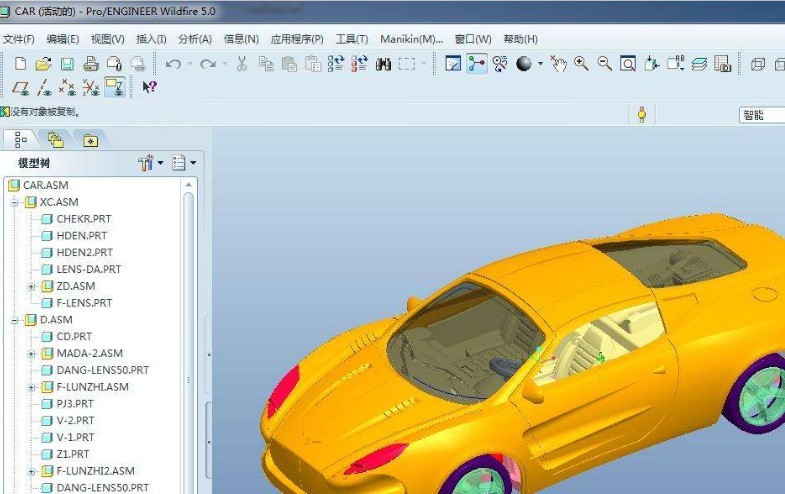Click the binoculars Find icon

[x=384, y=64]
